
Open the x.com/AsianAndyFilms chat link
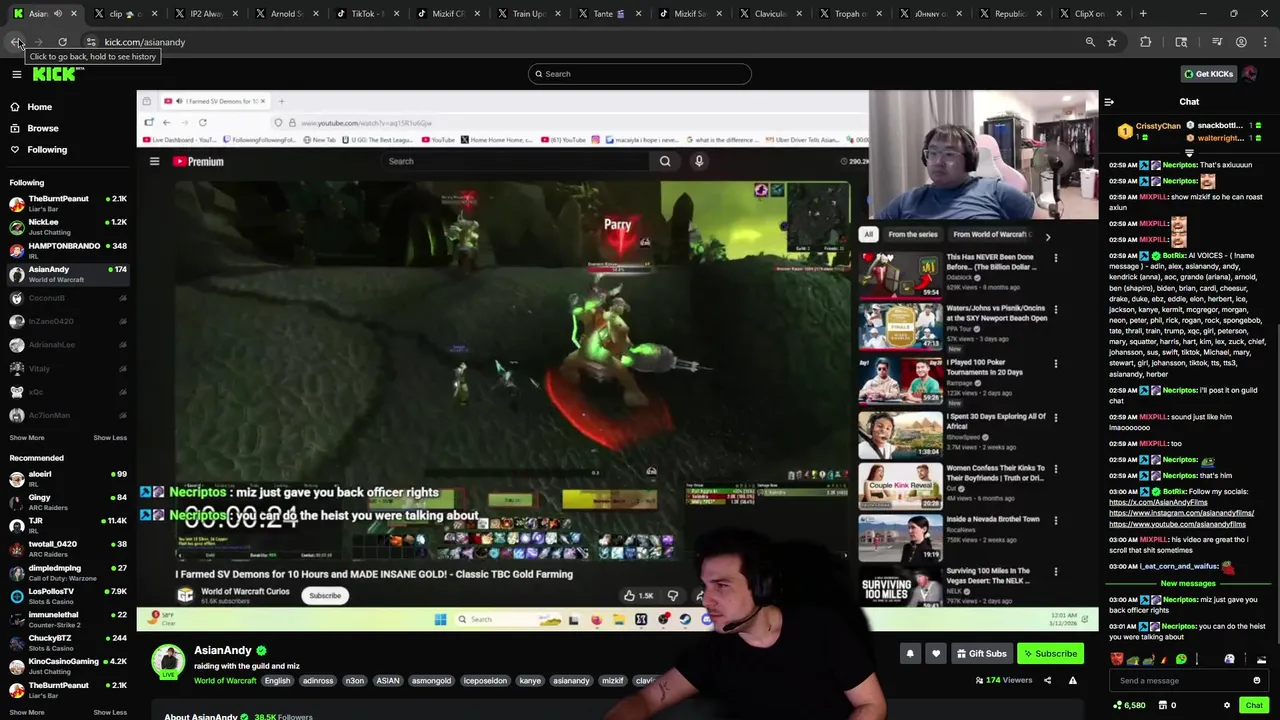click(1158, 502)
